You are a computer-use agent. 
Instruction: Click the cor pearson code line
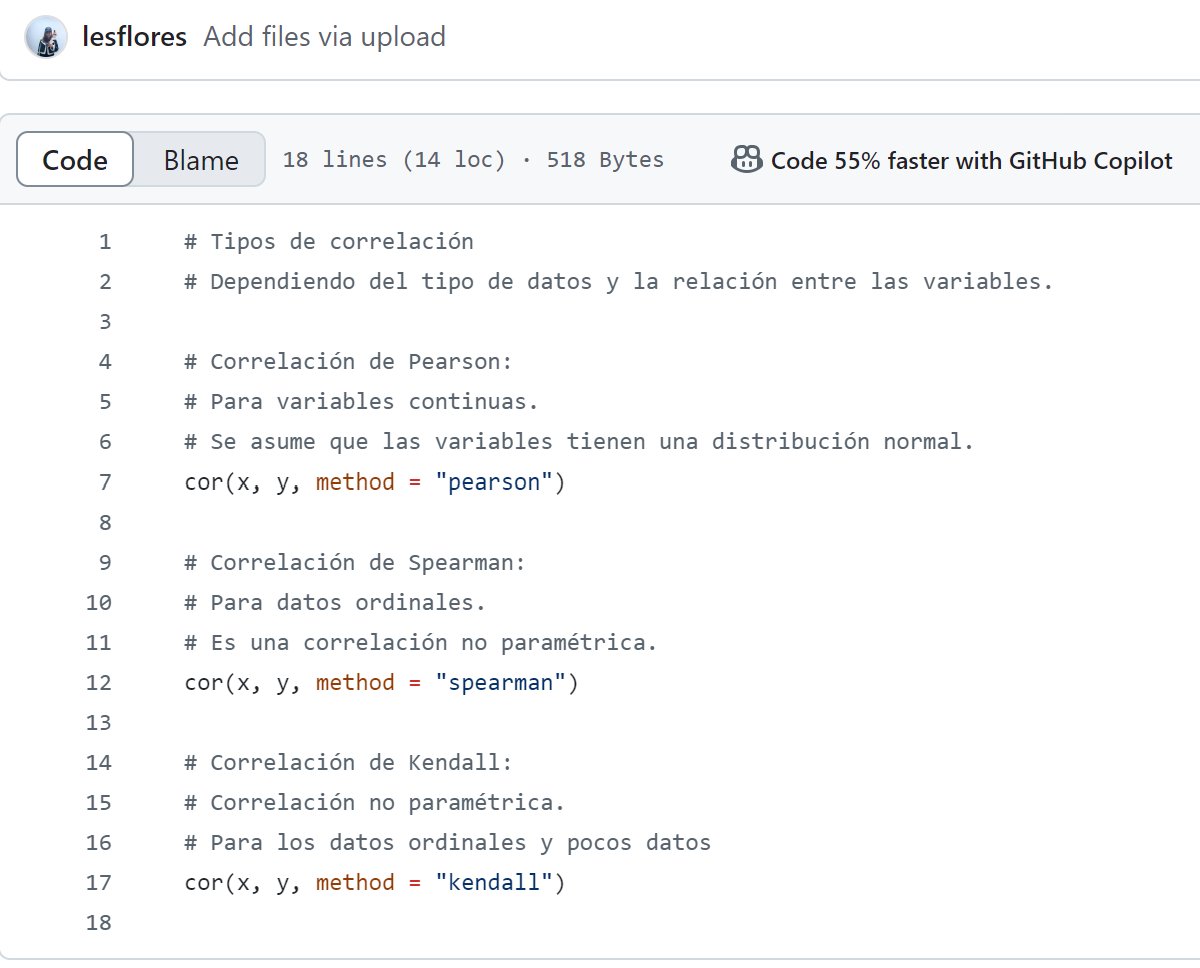pos(375,483)
